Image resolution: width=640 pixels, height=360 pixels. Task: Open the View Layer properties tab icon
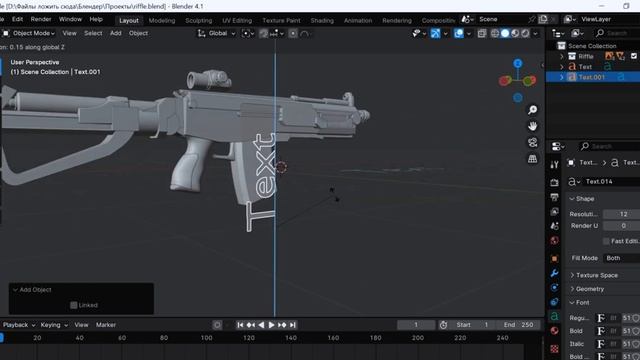coord(554,211)
